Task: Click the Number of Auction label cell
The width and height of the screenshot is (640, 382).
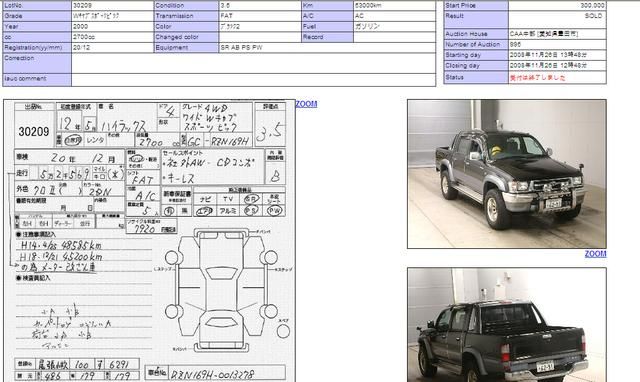Action: (476, 44)
